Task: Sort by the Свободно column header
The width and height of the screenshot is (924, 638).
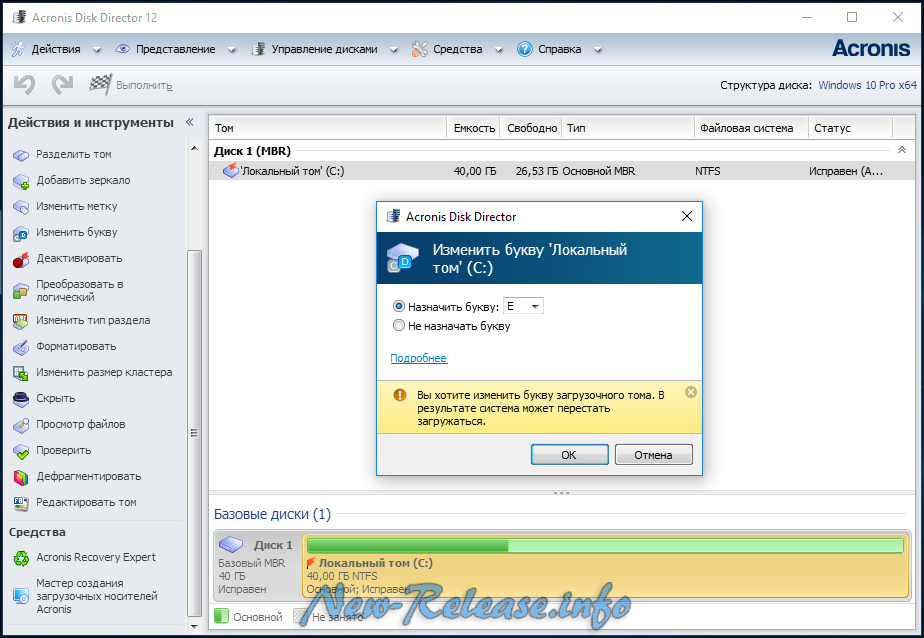Action: tap(530, 128)
